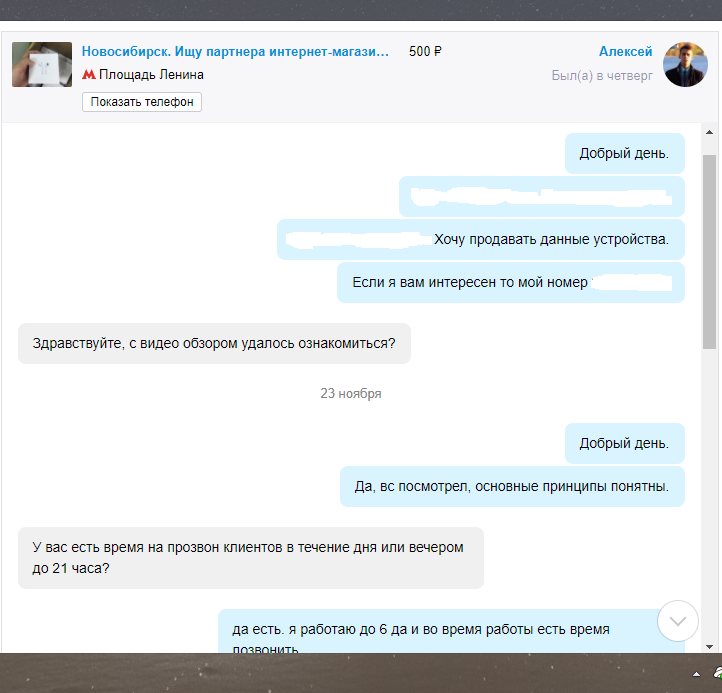The height and width of the screenshot is (693, 722).
Task: Open the Новосибирск partner listing title link
Action: tap(234, 52)
